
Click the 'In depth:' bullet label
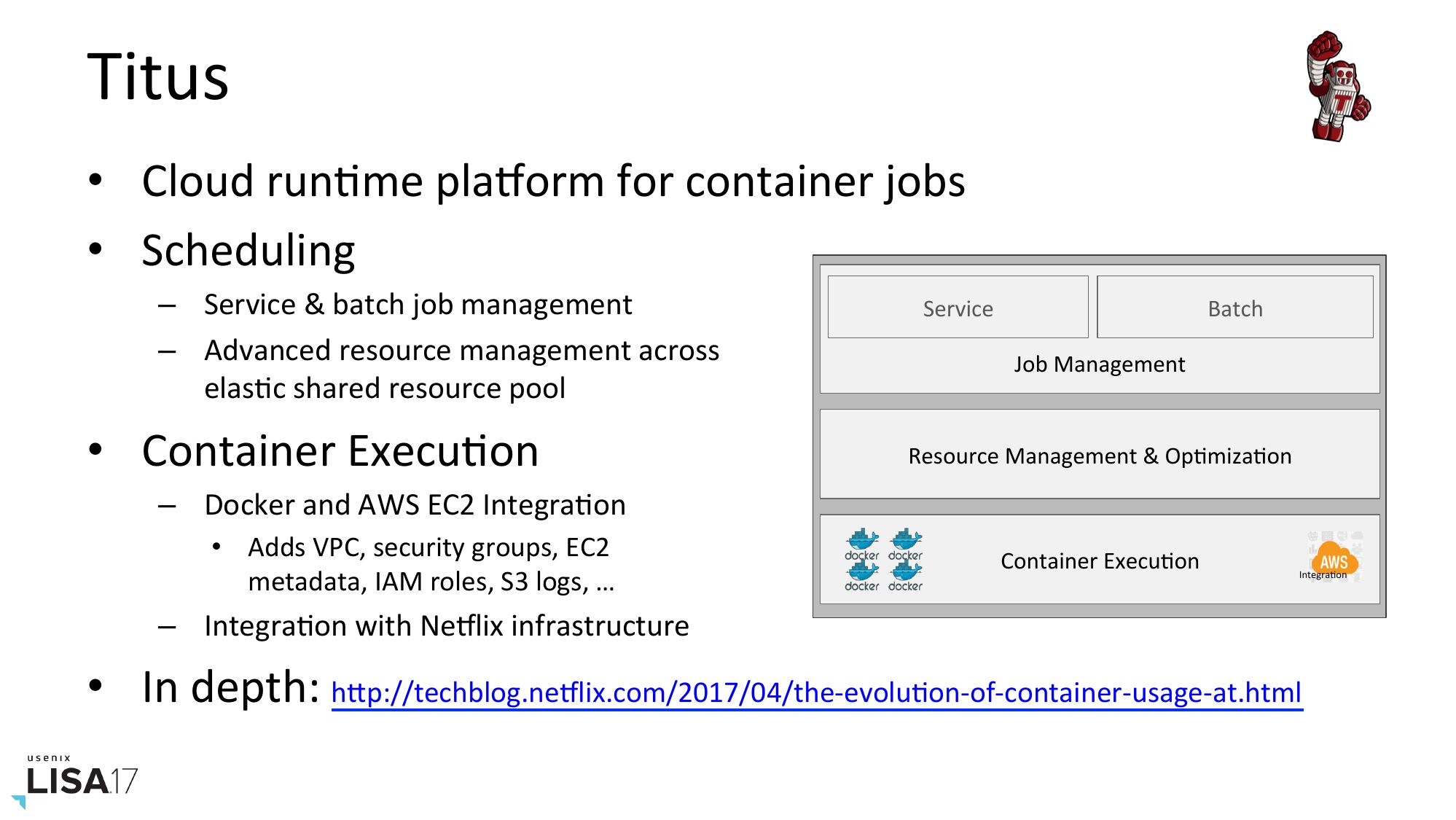click(x=230, y=687)
